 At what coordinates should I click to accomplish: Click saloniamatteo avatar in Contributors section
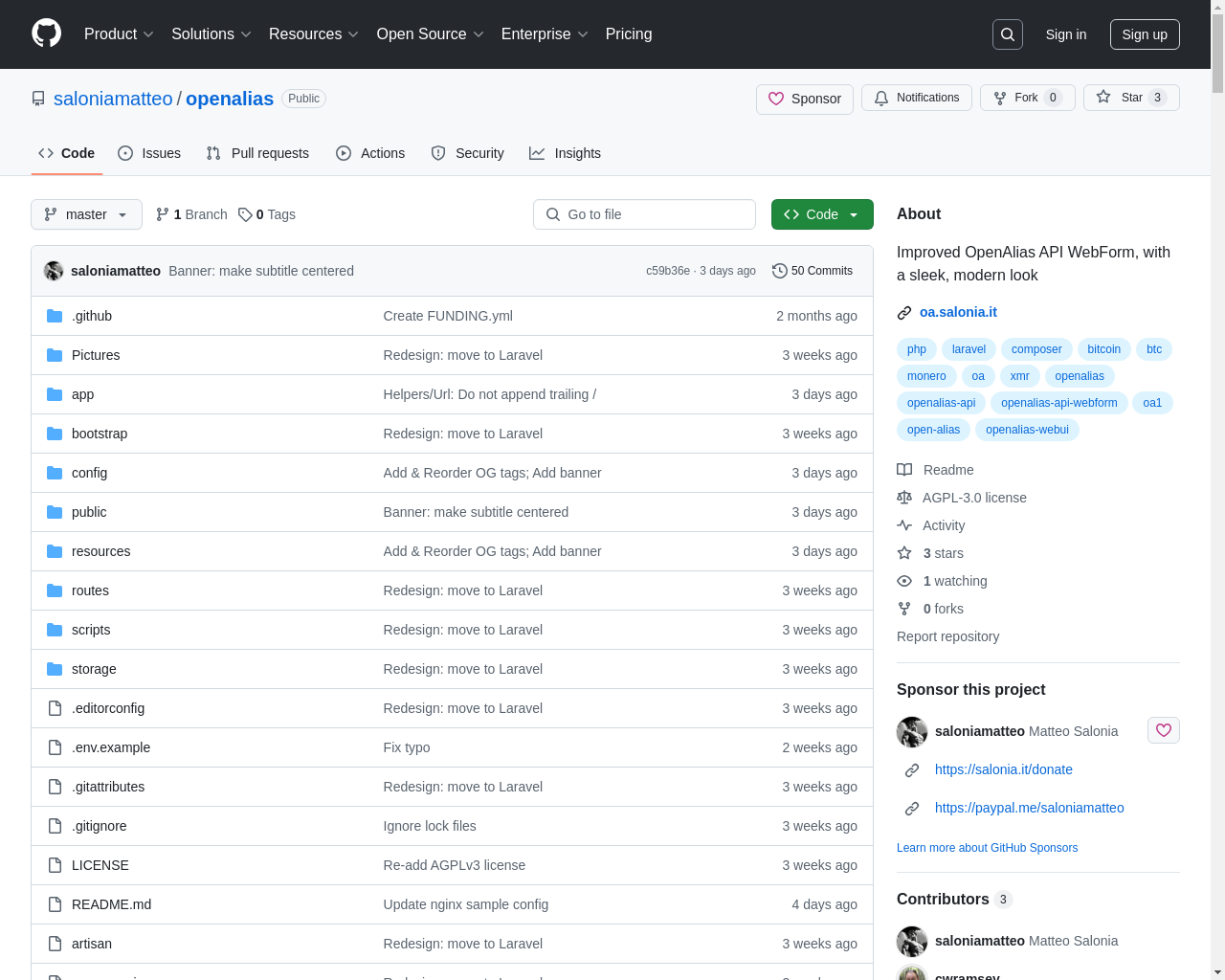point(912,941)
